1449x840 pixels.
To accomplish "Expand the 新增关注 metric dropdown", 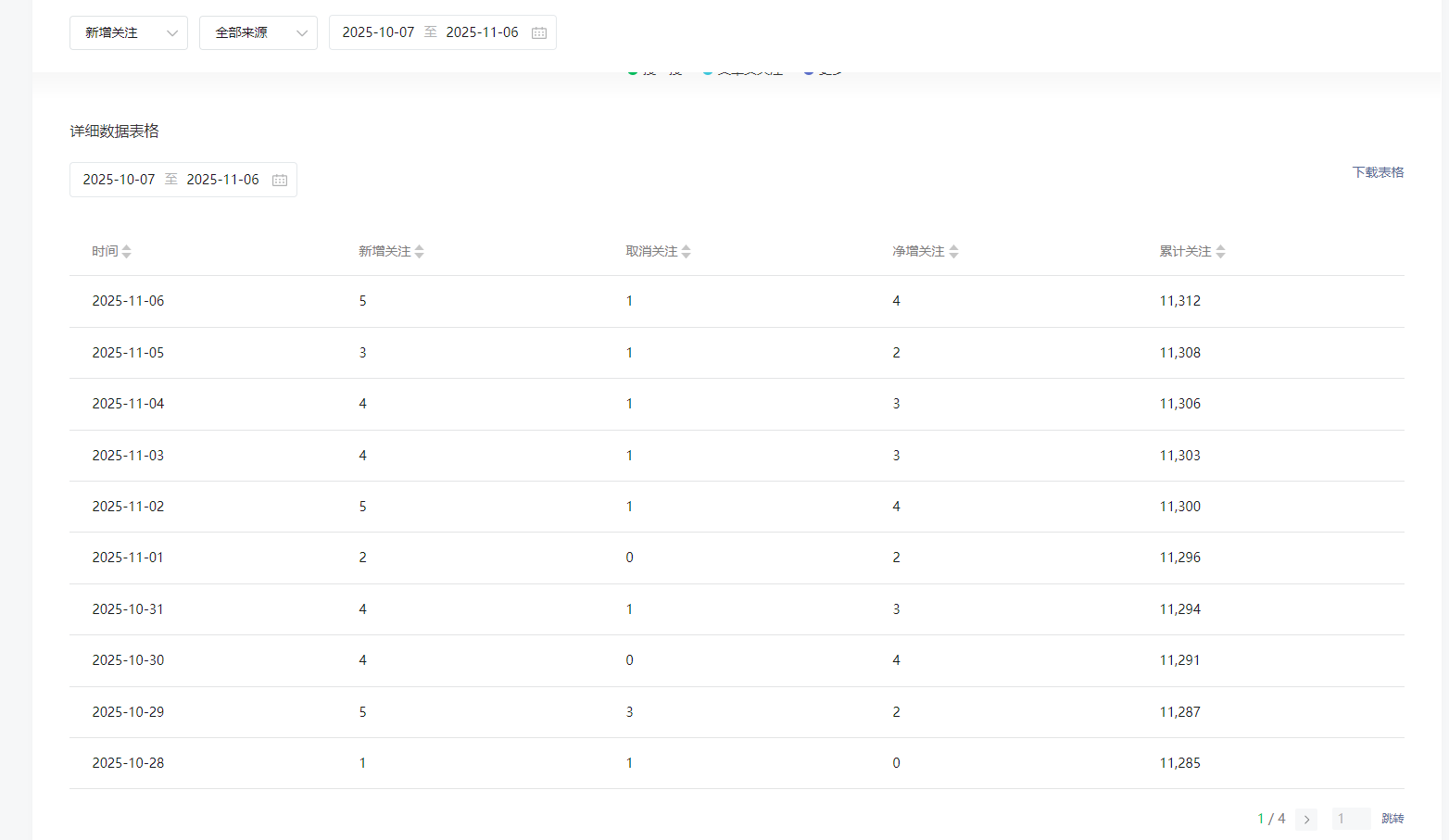I will click(x=129, y=33).
